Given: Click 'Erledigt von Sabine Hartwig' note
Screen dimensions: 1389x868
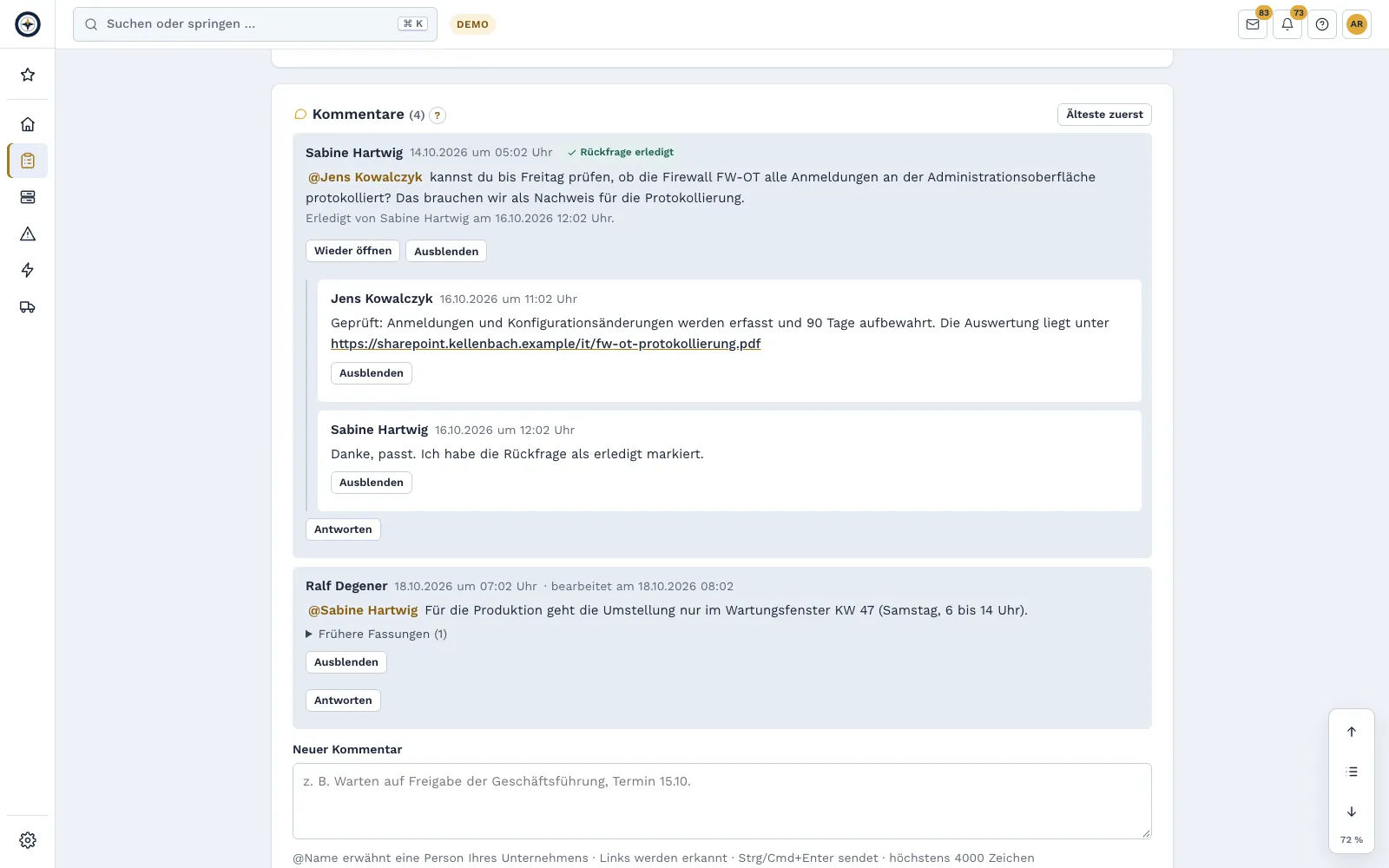Looking at the screenshot, I should (x=460, y=219).
